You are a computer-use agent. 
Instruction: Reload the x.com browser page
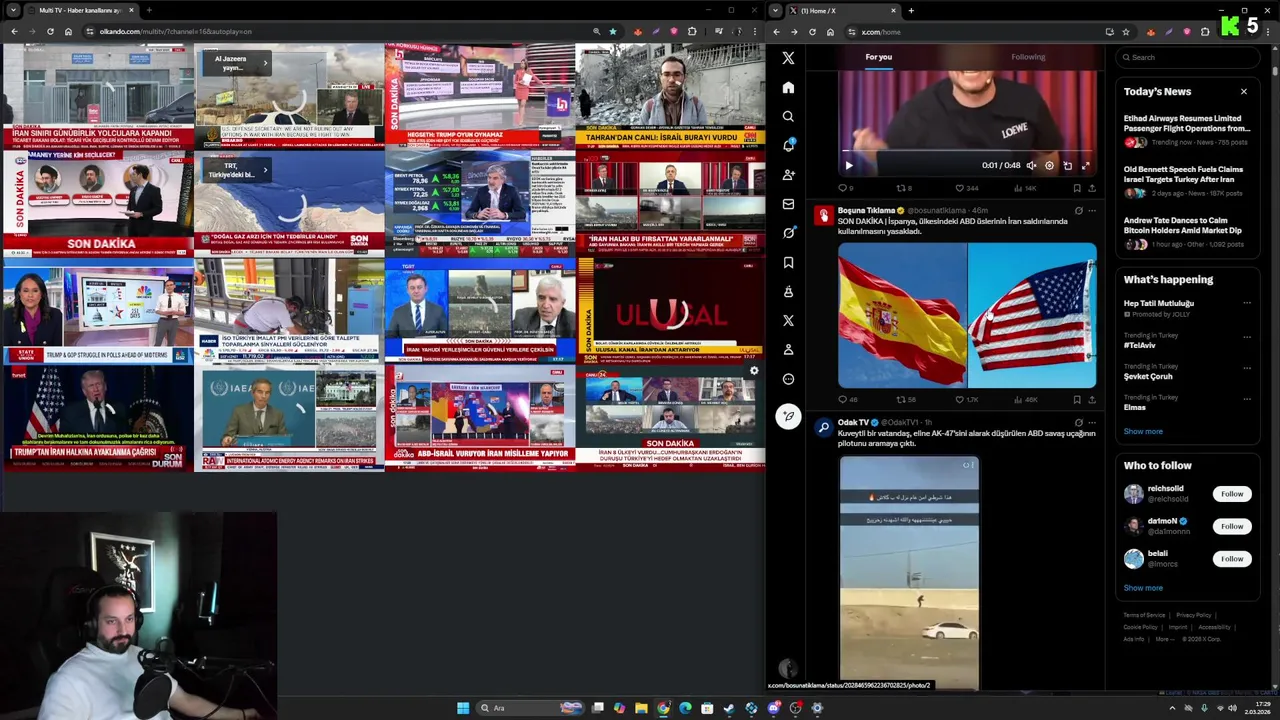[x=812, y=31]
